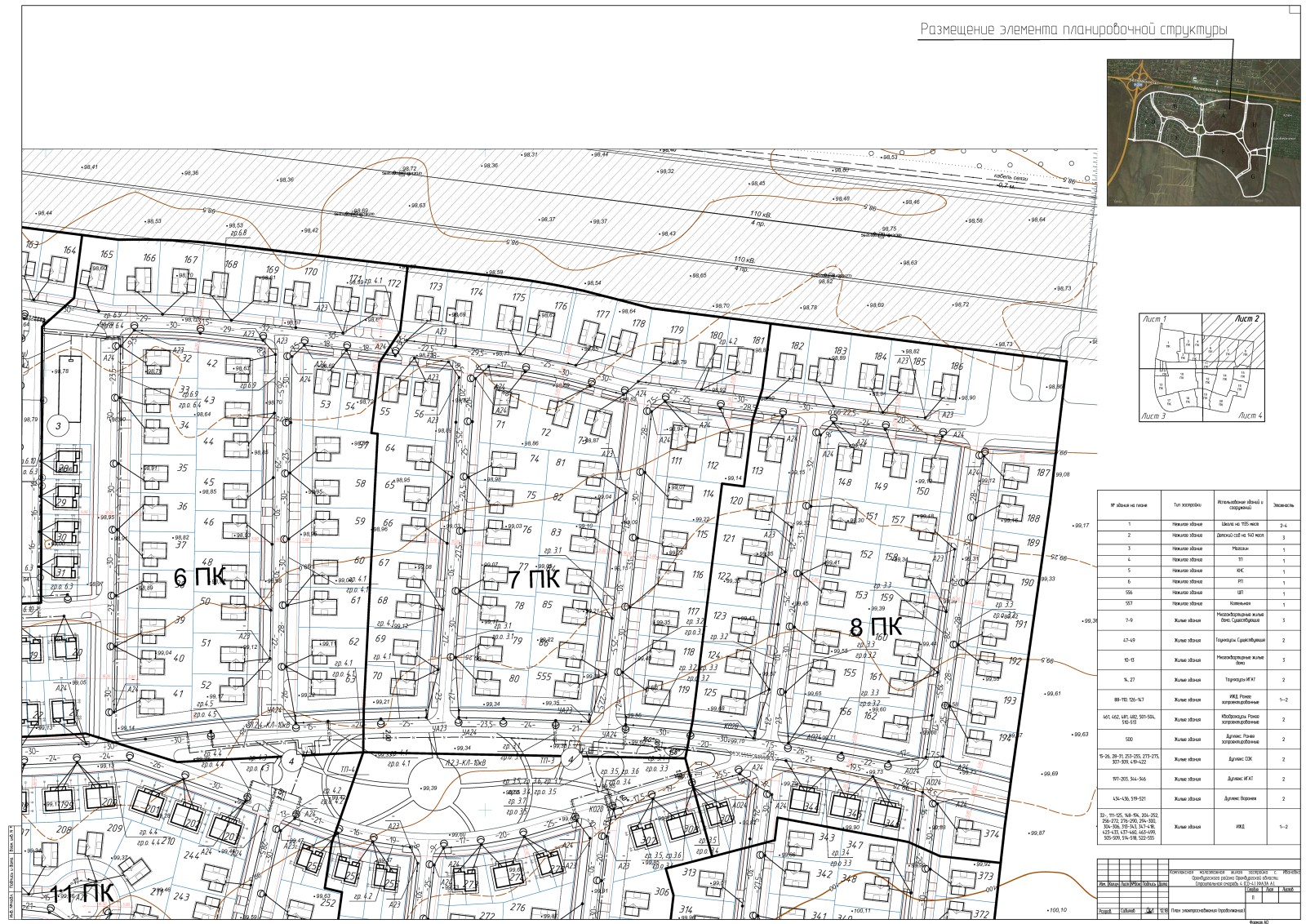Click lot number 374 on the plan
This screenshot has width=1306, height=924.
[992, 833]
